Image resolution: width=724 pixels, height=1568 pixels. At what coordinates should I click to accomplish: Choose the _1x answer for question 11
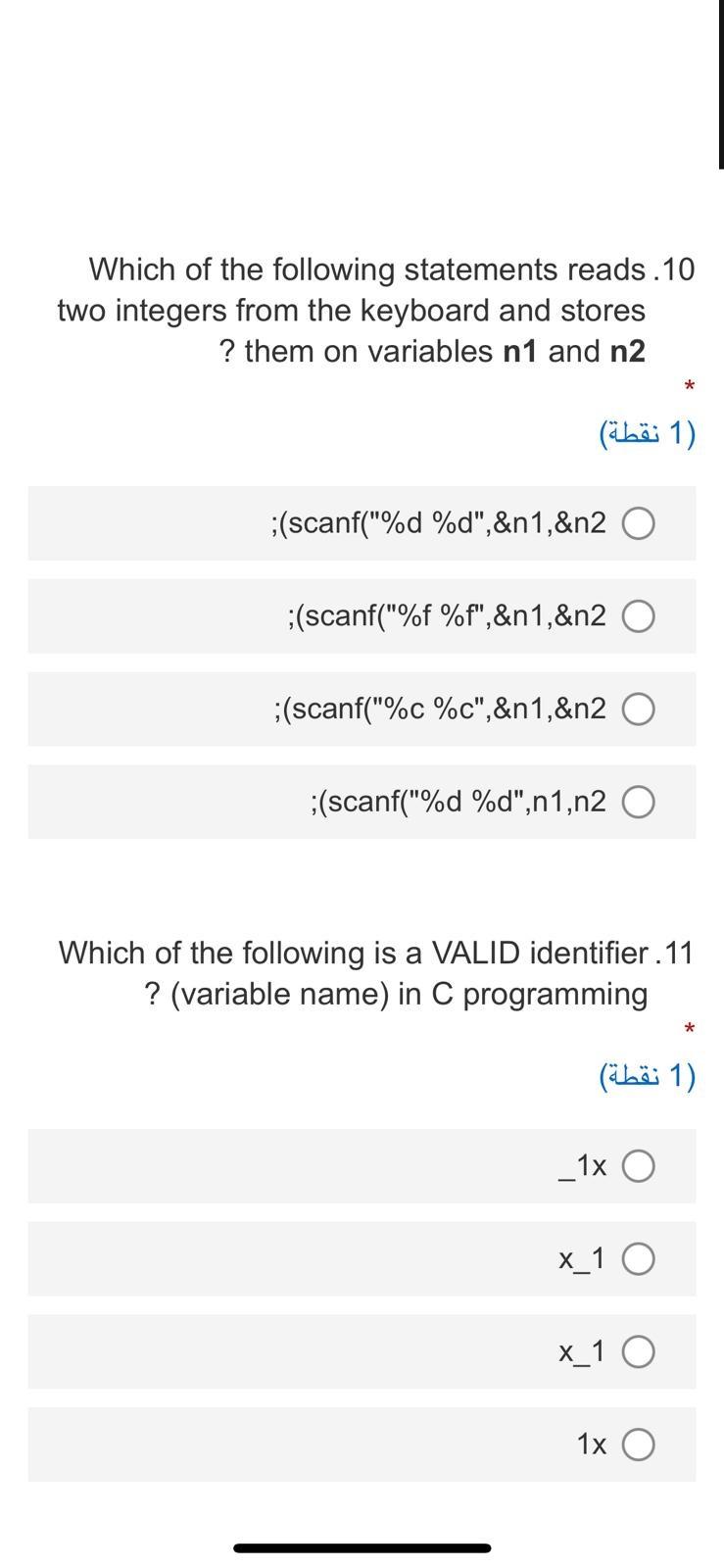[x=639, y=1165]
